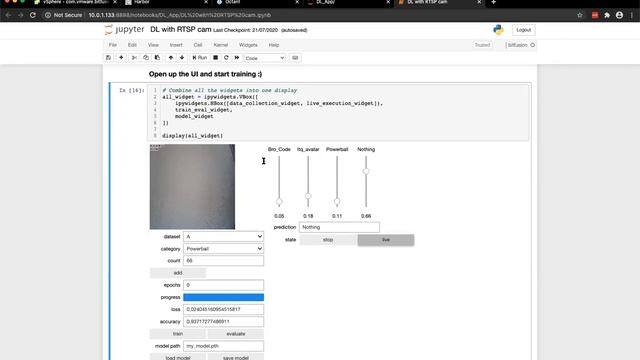Viewport: 640px width, 360px height.
Task: Interrupt the kernel with the stop icon
Action: point(216,58)
